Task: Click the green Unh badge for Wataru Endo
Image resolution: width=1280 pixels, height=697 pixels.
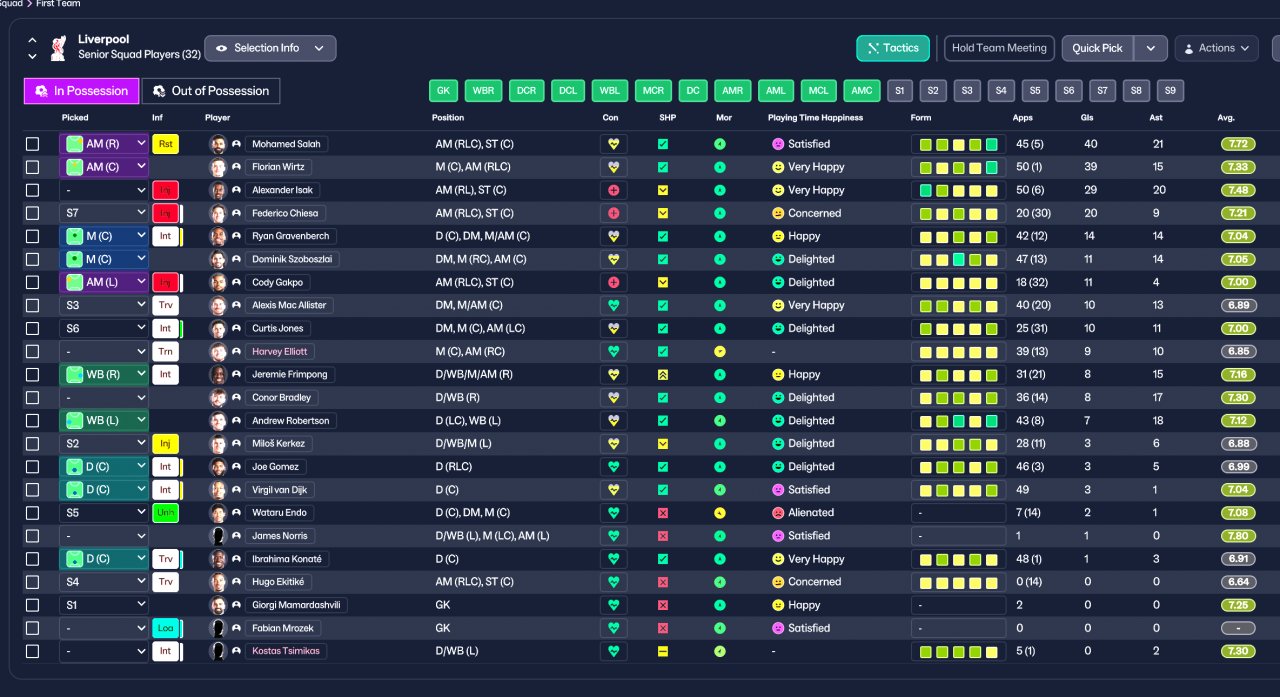Action: [x=165, y=512]
